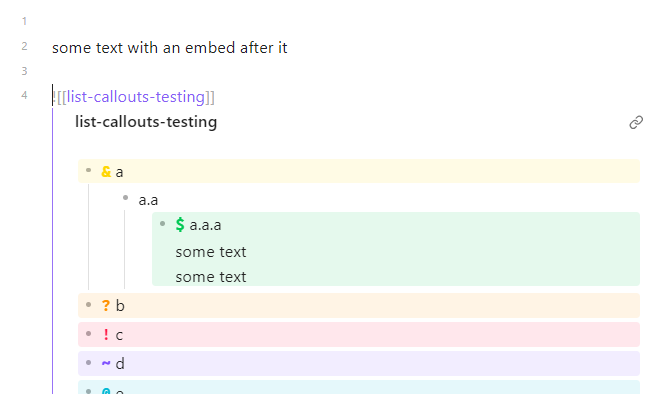668x394 pixels.
Task: Click the orange highlighted row b
Action: [359, 305]
